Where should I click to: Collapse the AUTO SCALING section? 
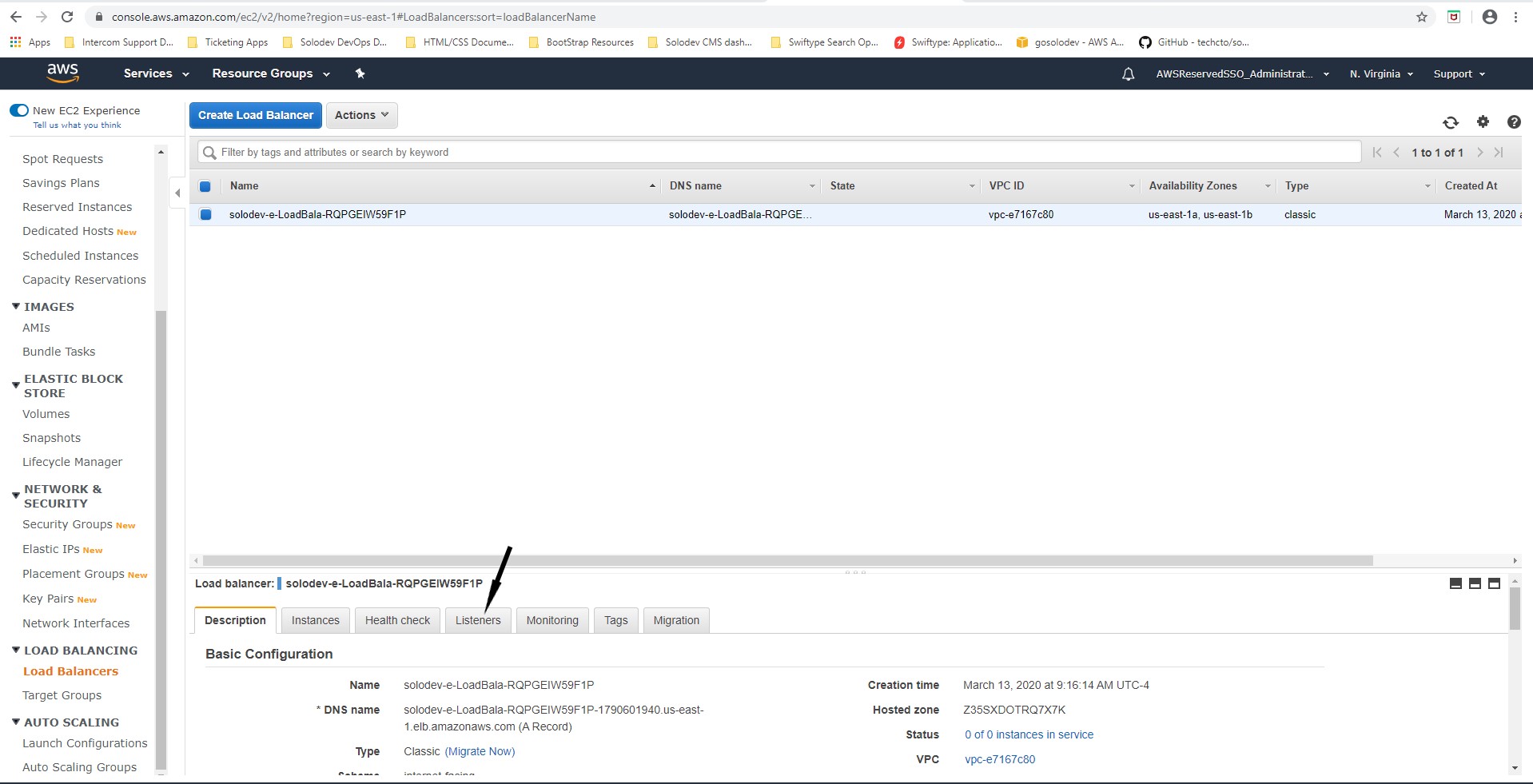click(x=16, y=722)
